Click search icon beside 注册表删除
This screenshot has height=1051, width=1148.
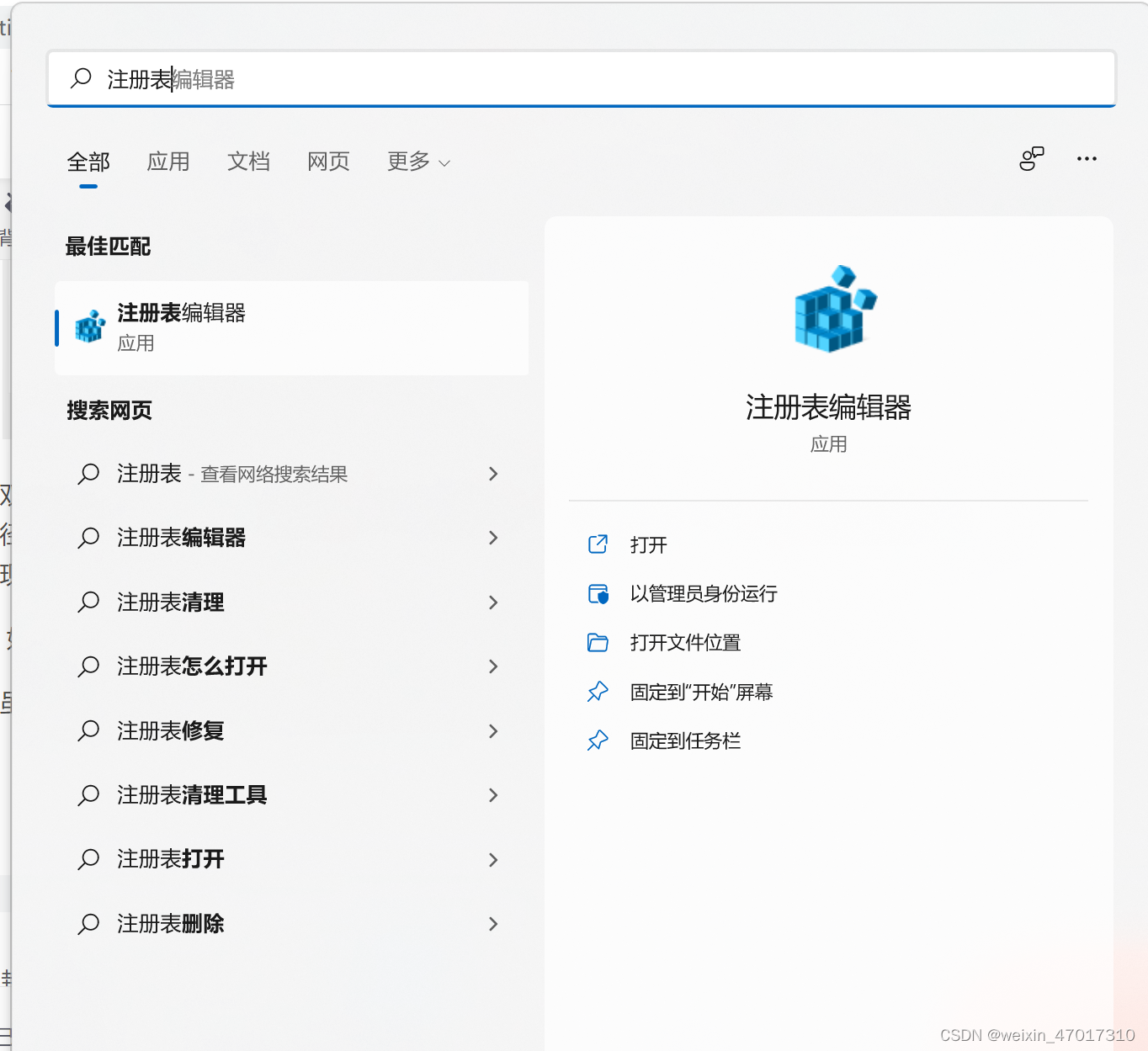(88, 924)
